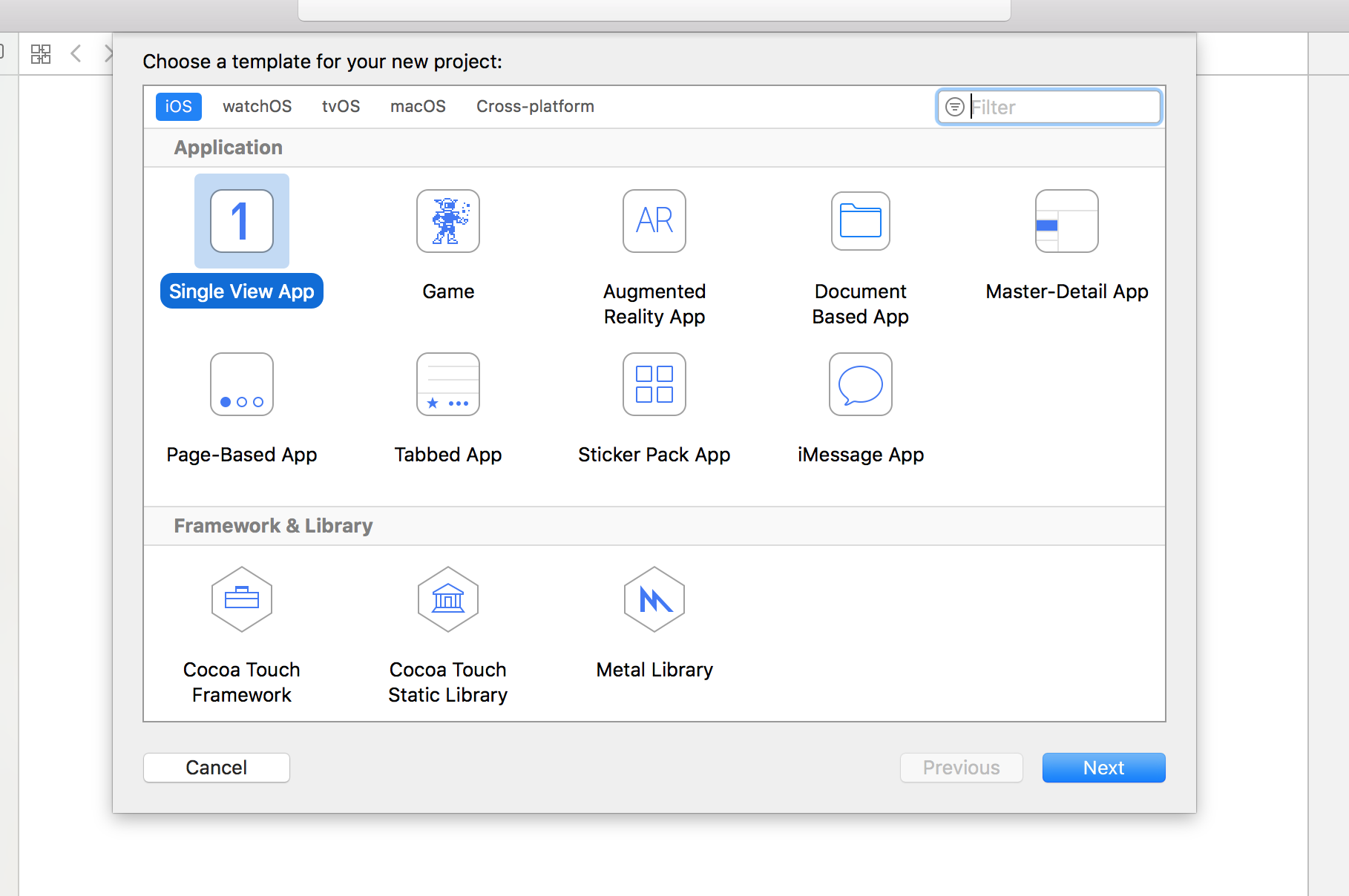1349x896 pixels.
Task: Select the iMessage App template icon
Action: (x=859, y=384)
